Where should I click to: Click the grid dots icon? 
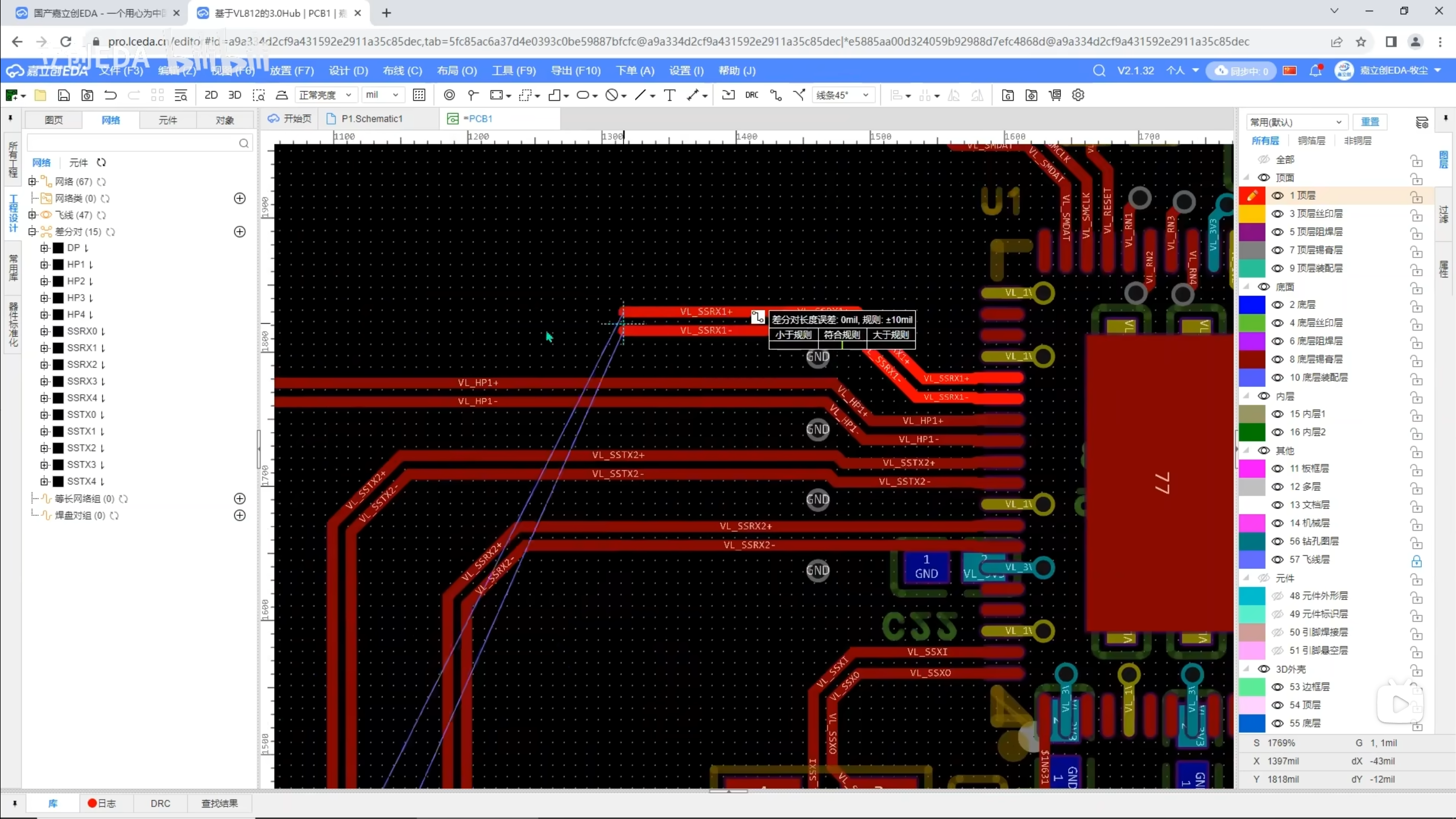click(x=419, y=95)
